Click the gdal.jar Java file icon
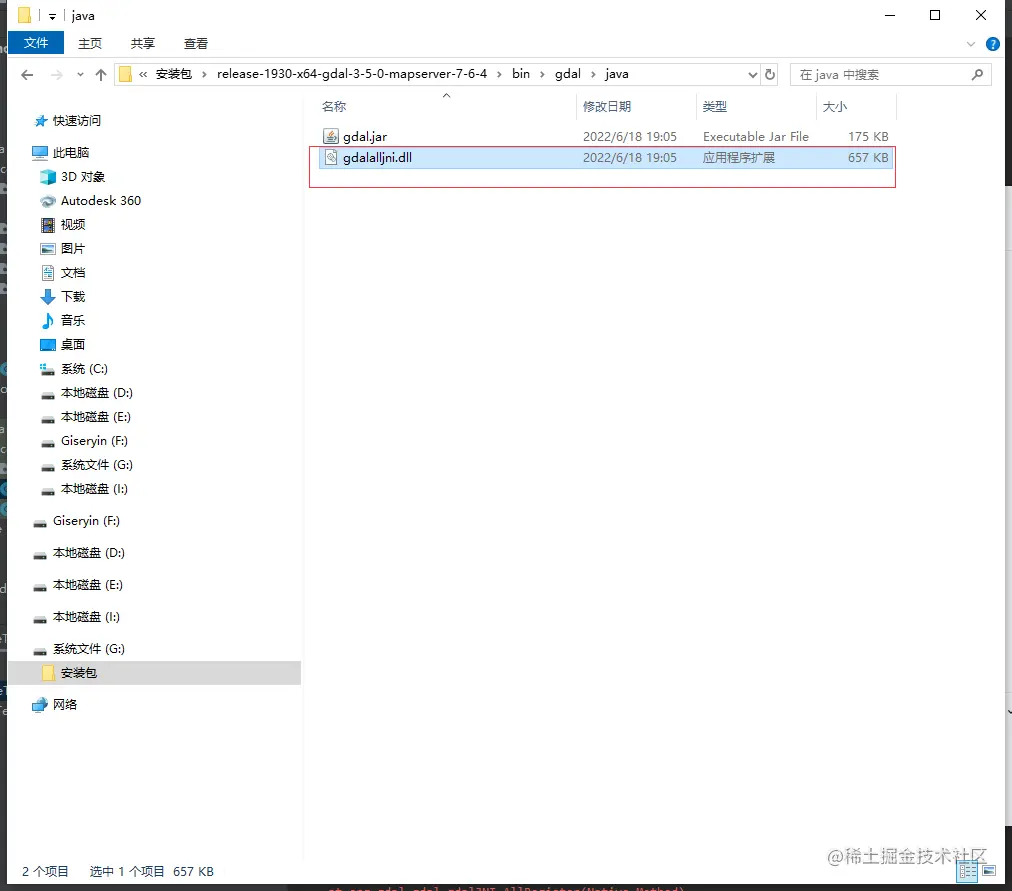The height and width of the screenshot is (891, 1012). coord(330,136)
